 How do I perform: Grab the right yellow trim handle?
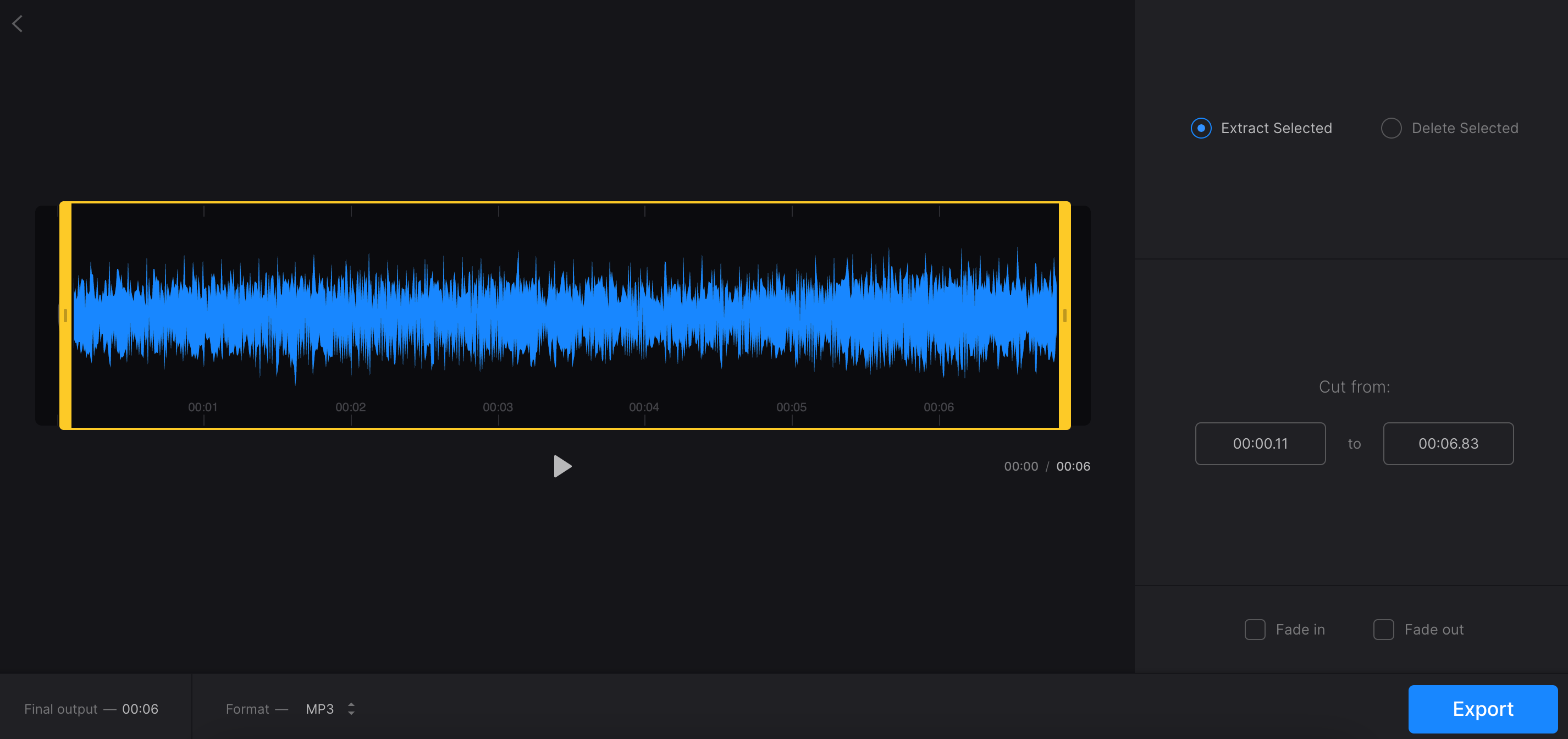(1064, 315)
